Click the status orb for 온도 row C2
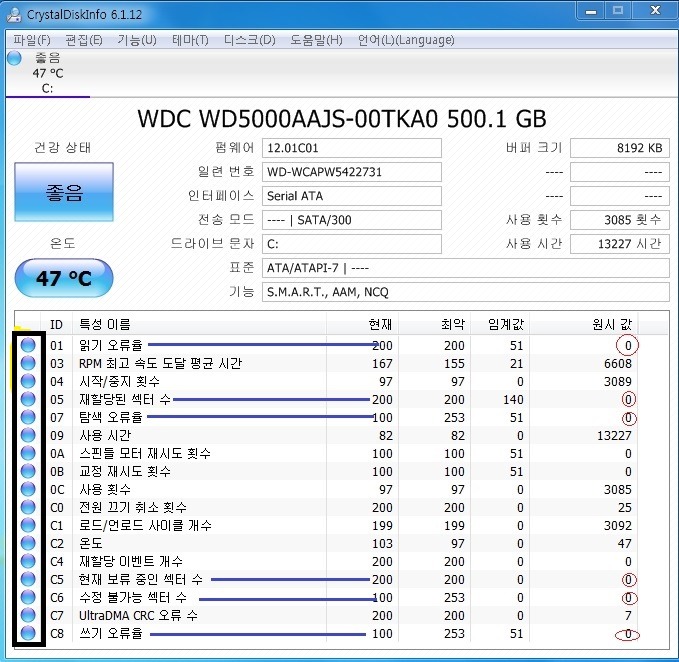 [27, 543]
